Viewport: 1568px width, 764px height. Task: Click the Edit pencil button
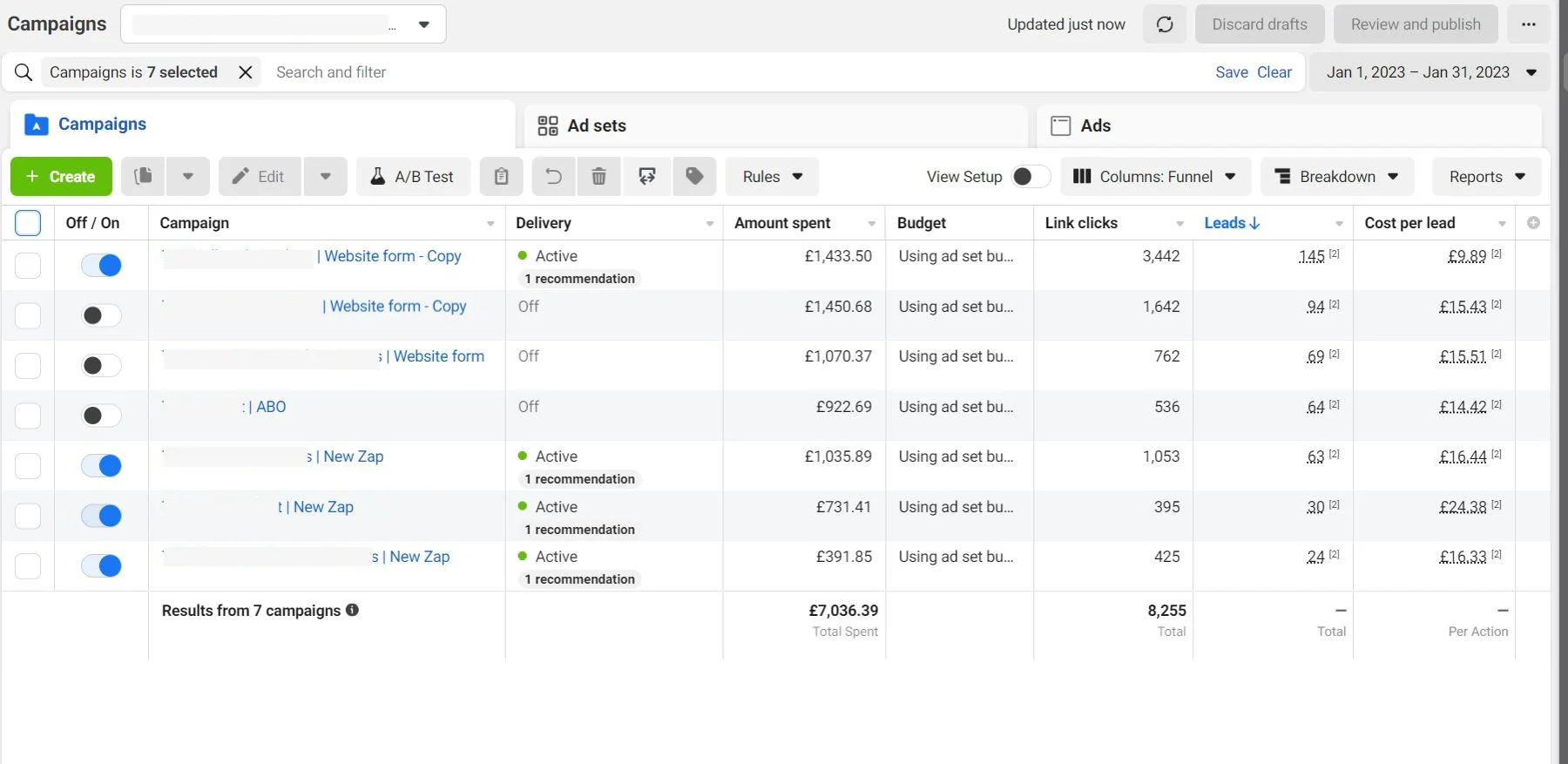(x=260, y=176)
